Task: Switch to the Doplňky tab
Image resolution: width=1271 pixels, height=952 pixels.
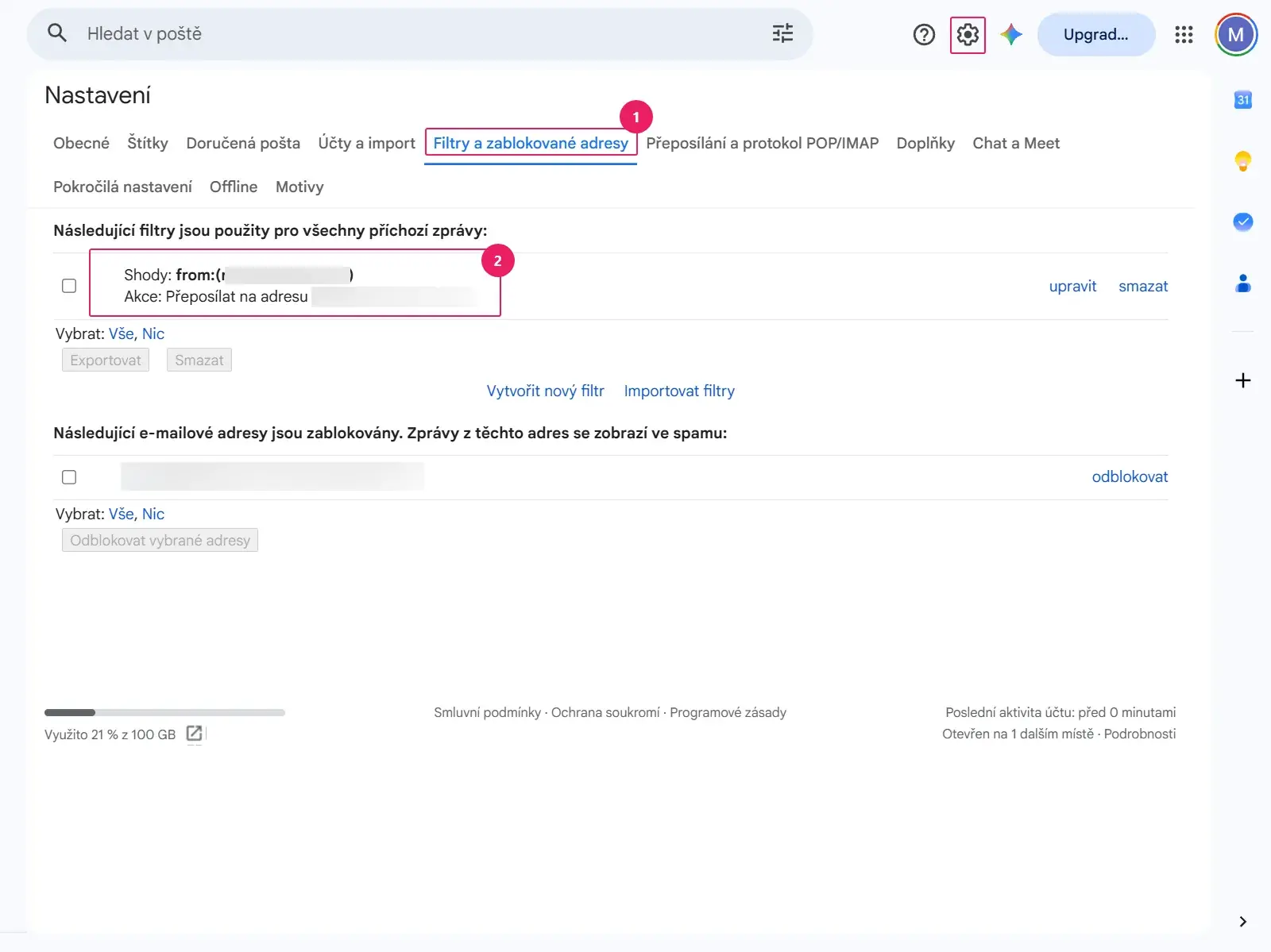Action: coord(925,143)
